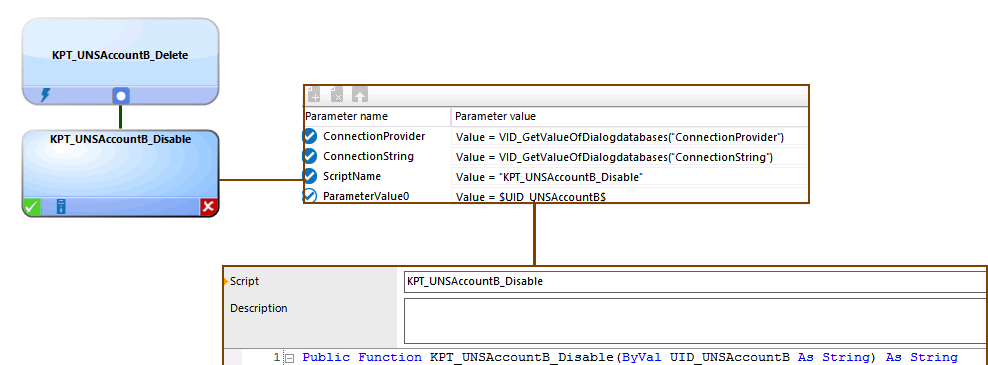
Task: Click the red X on KPT_UNSAccountB_Disable
Action: (209, 207)
